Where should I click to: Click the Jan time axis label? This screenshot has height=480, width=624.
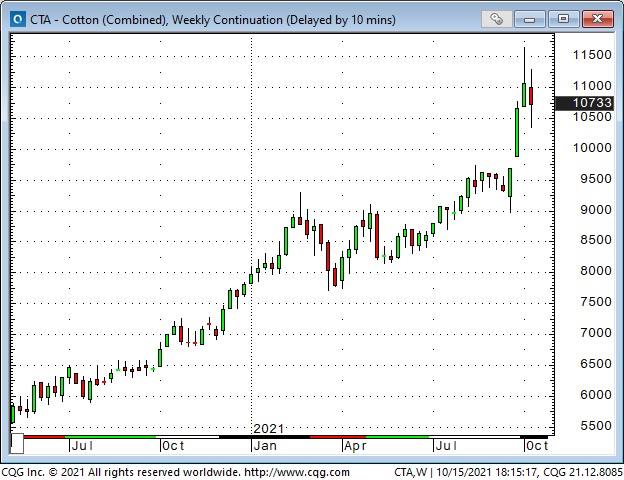coord(265,446)
